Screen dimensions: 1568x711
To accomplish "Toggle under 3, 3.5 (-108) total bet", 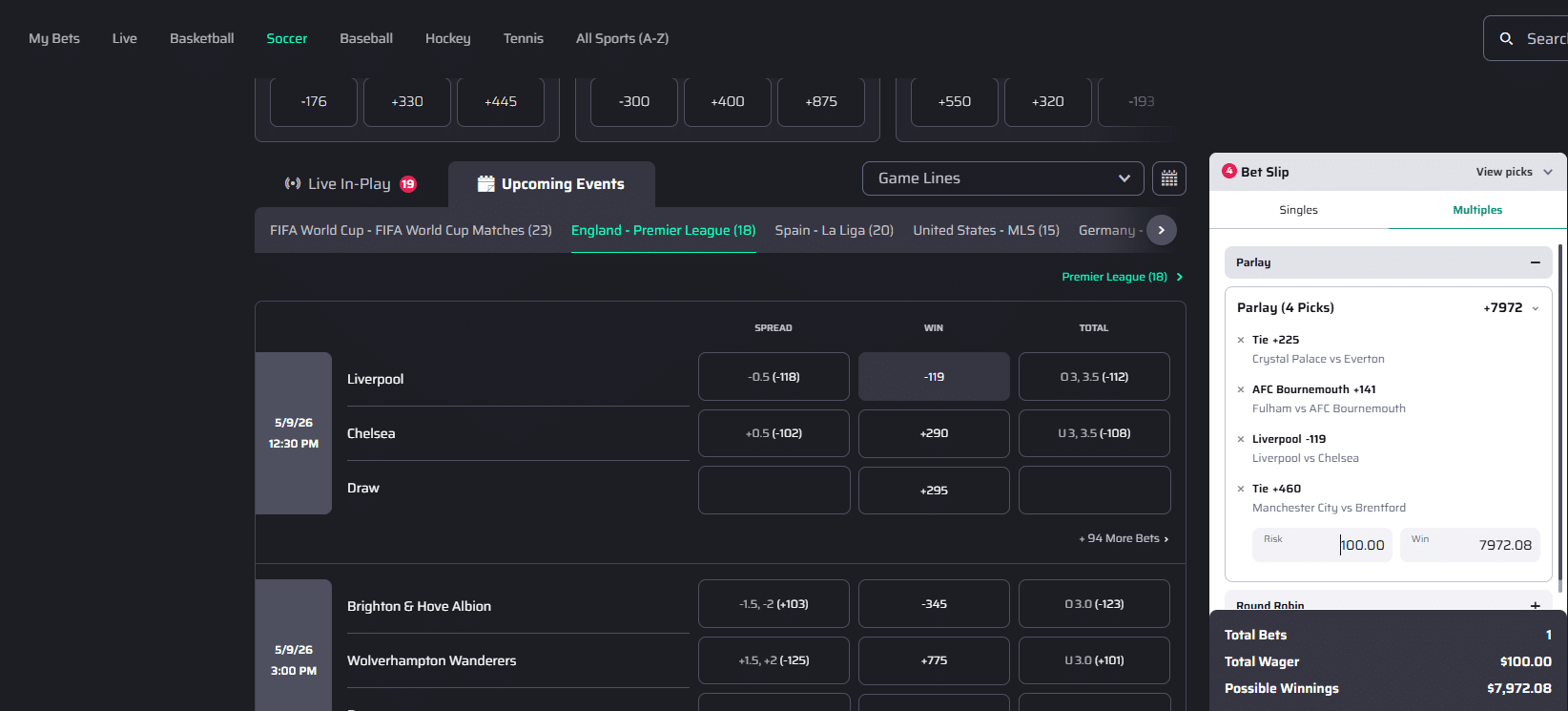I will point(1094,433).
